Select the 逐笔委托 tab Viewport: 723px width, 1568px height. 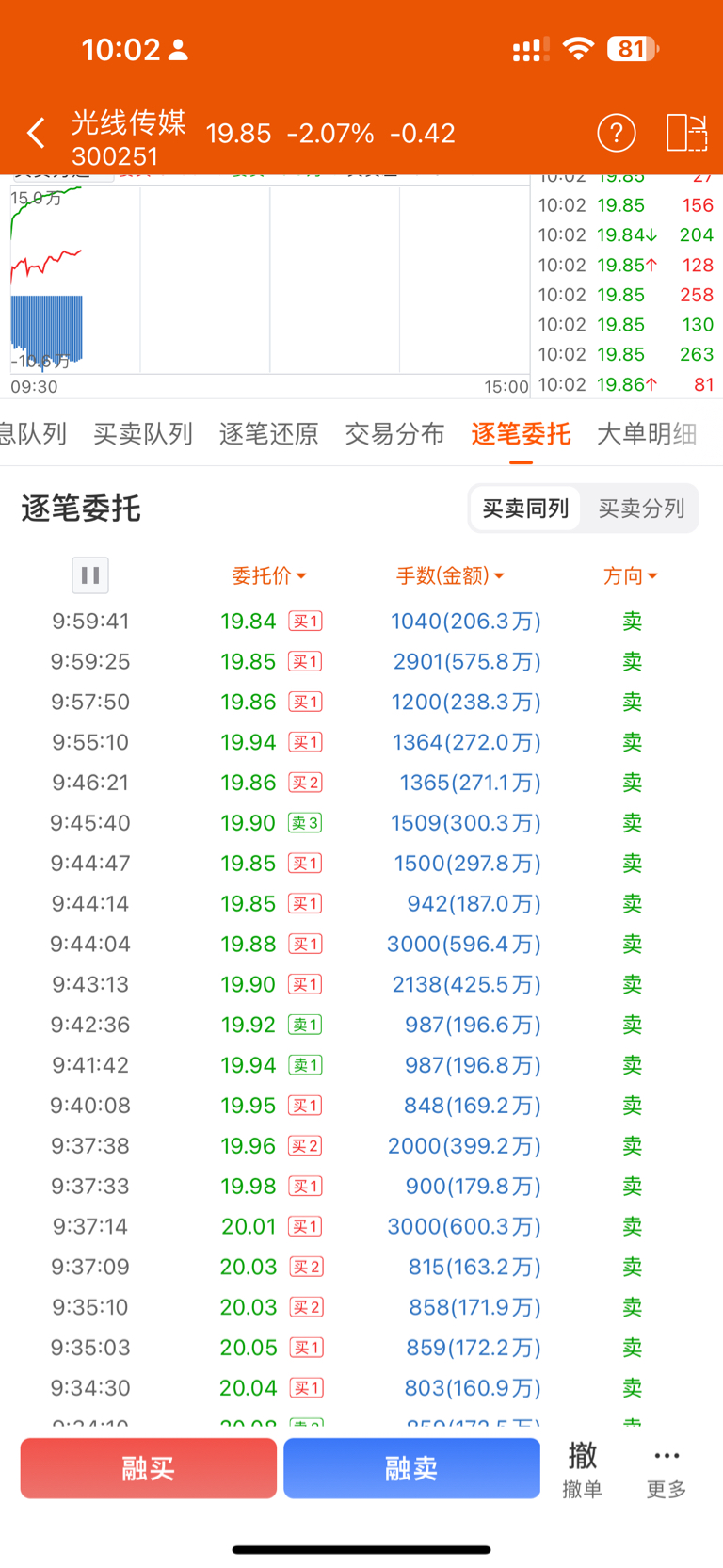coord(521,433)
